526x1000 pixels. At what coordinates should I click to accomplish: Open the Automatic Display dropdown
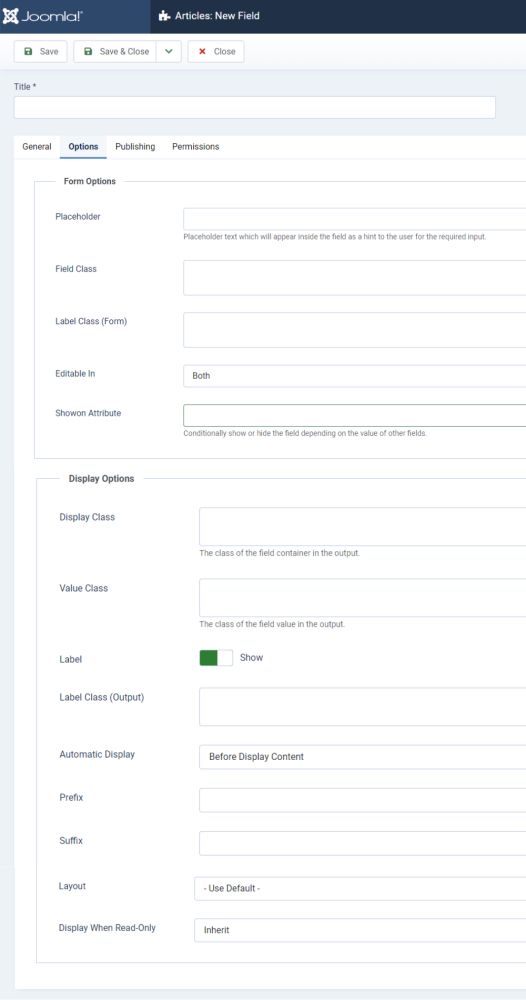pos(363,757)
